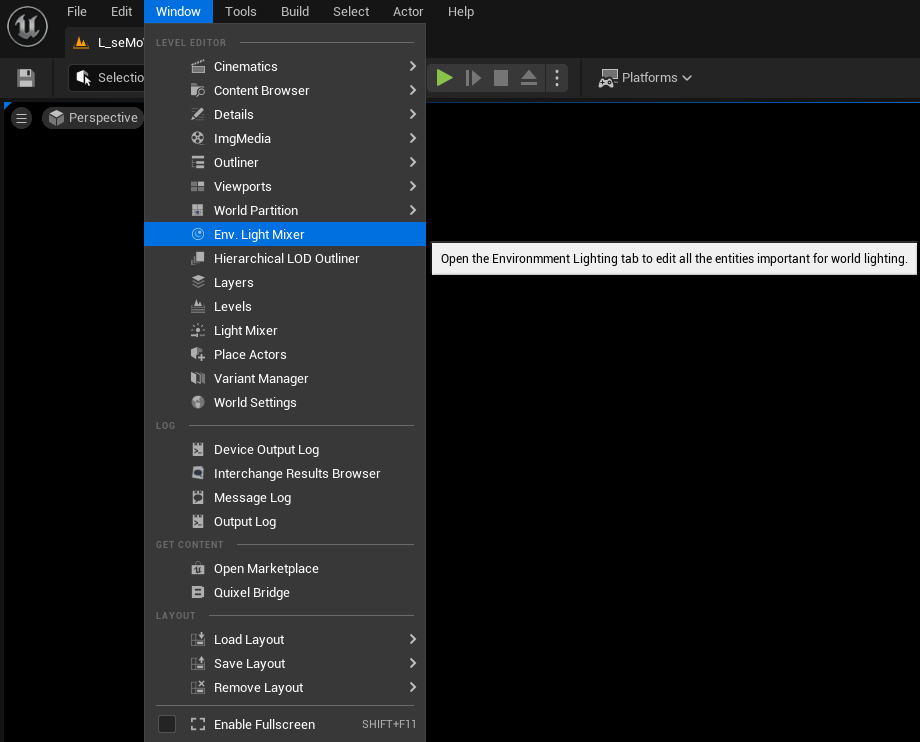Image resolution: width=920 pixels, height=742 pixels.
Task: Expand the Outliner submenu arrow
Action: click(412, 162)
